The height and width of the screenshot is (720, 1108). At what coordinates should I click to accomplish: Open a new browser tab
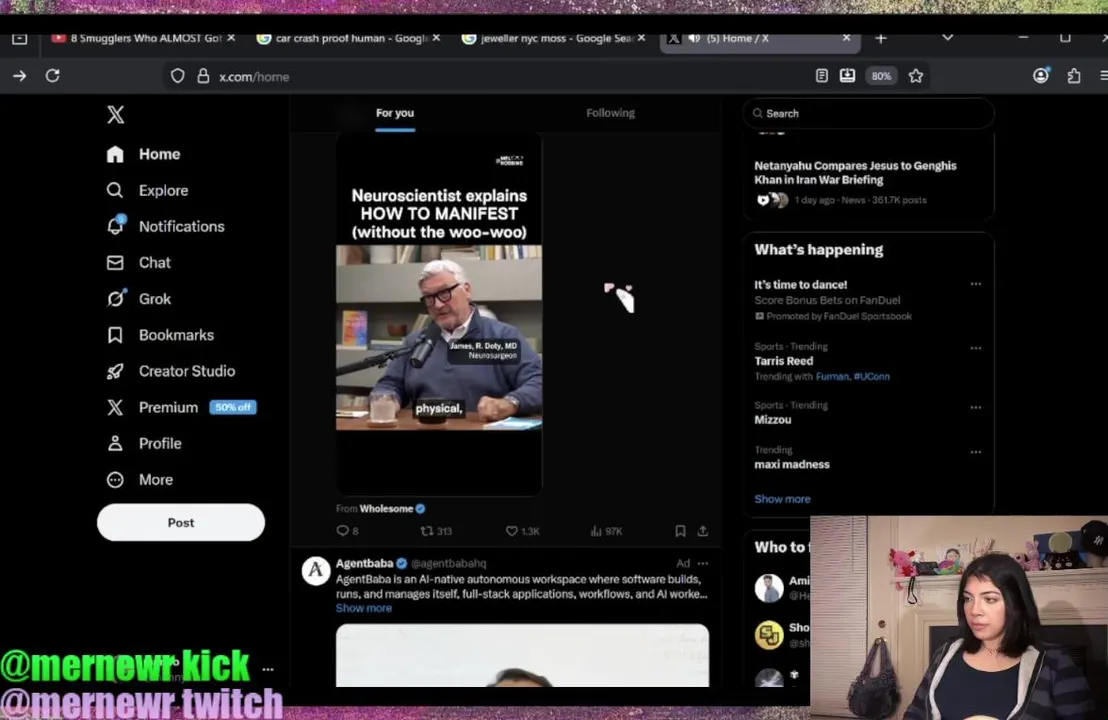click(880, 38)
